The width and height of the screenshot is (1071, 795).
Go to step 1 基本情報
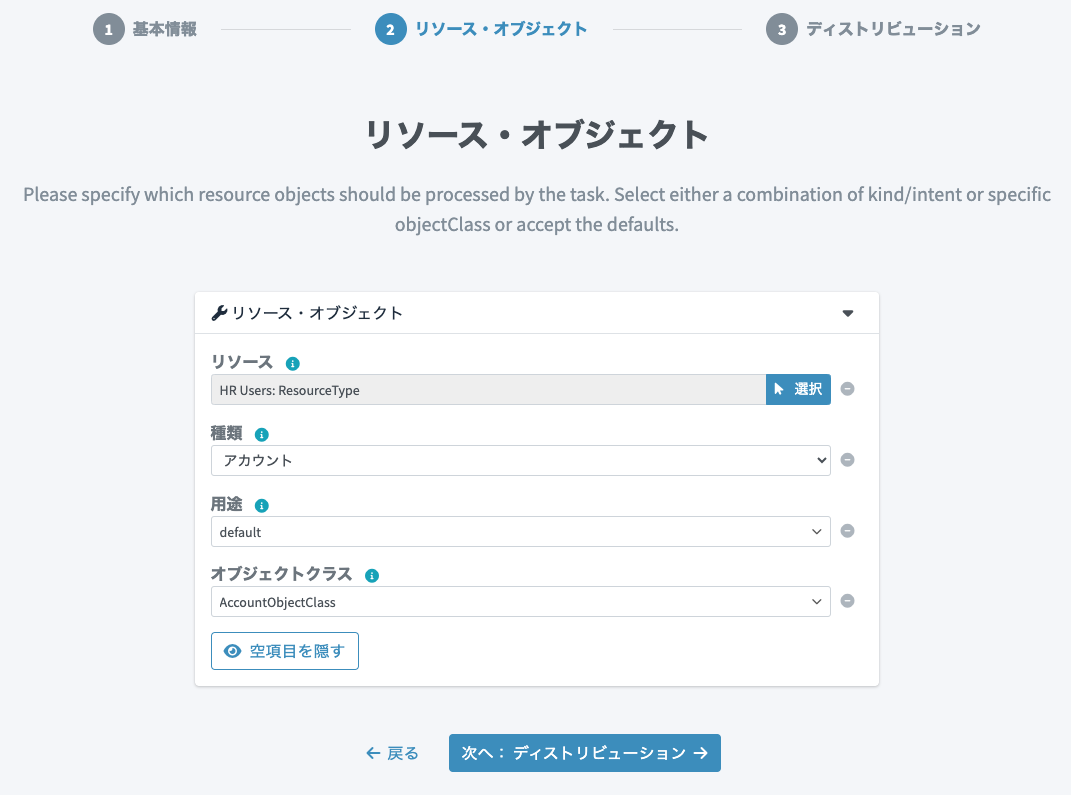tap(145, 29)
